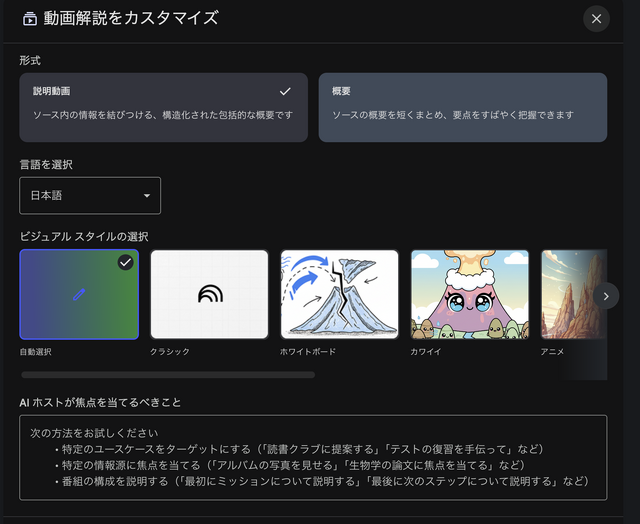Click the クラシック label text
This screenshot has width=640, height=524.
click(169, 352)
